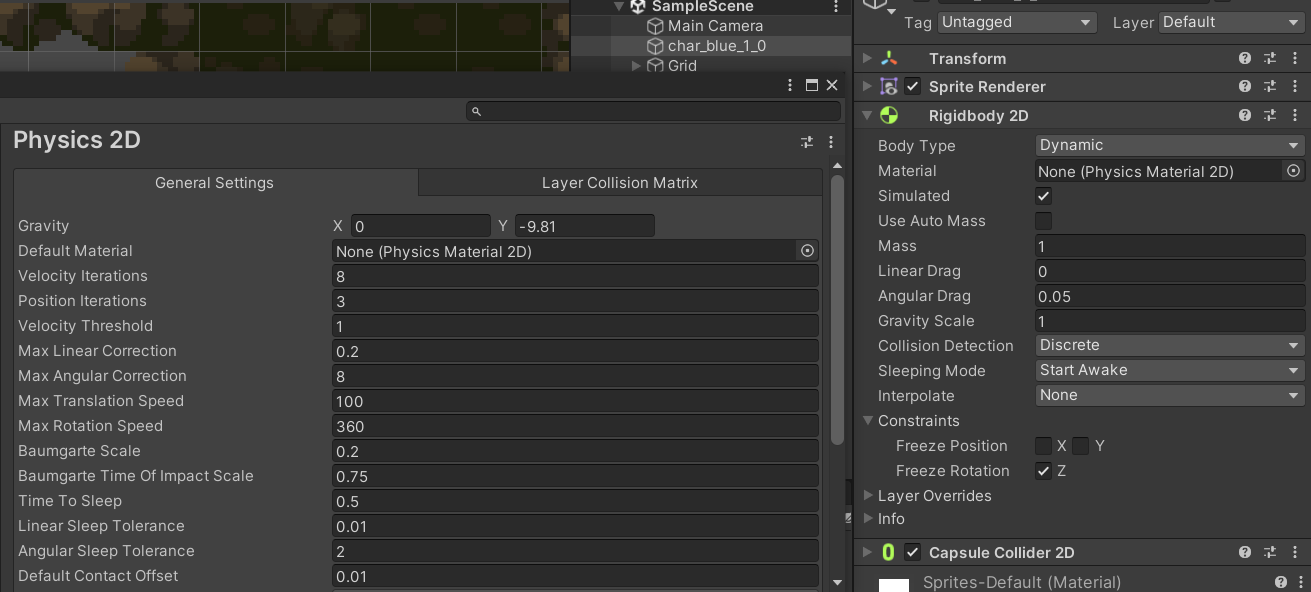Select Main Camera in the hierarchy
The width and height of the screenshot is (1311, 592).
point(714,26)
